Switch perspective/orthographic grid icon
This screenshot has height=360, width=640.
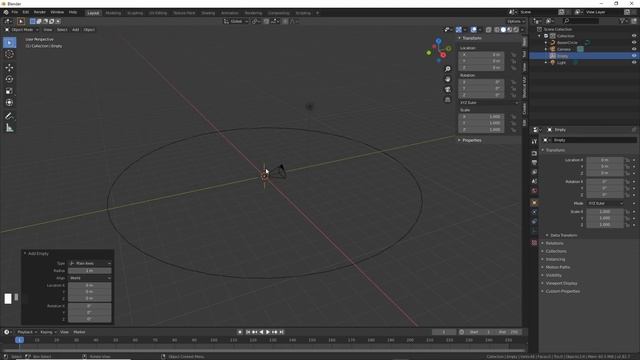(448, 100)
